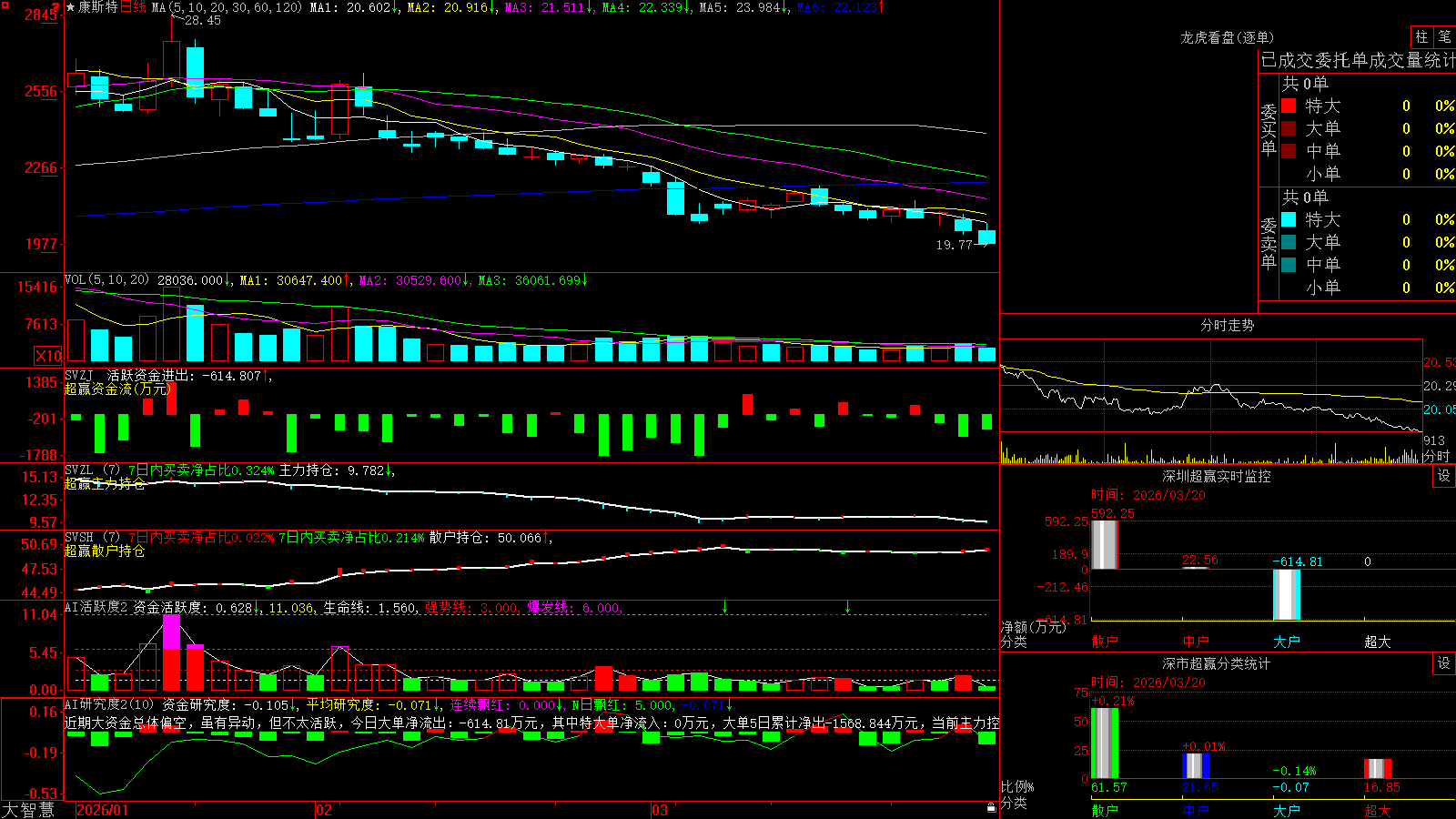Click the red question mark icon
1456x819 pixels.
[x=56, y=6]
